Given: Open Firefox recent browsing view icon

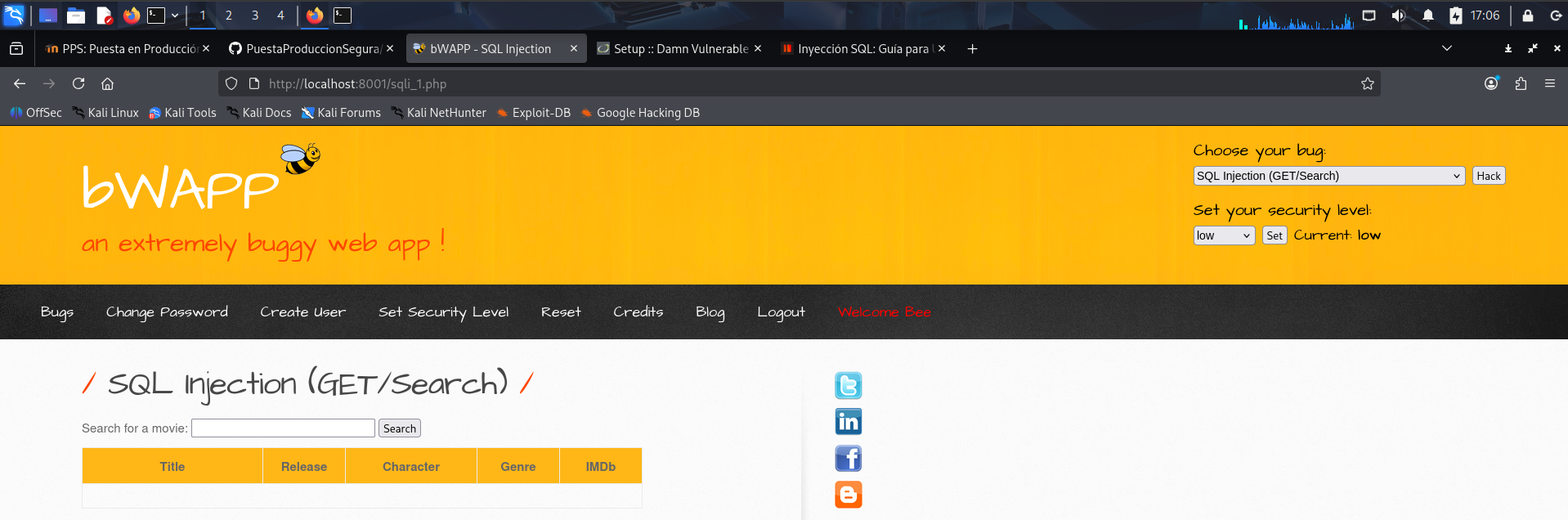Looking at the screenshot, I should tap(16, 49).
